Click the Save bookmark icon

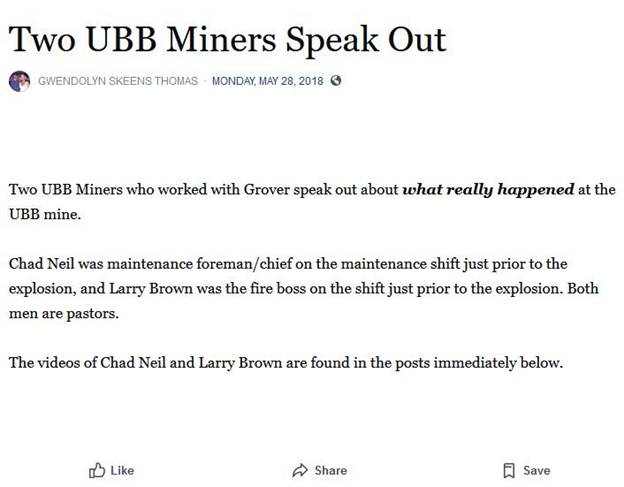click(509, 470)
